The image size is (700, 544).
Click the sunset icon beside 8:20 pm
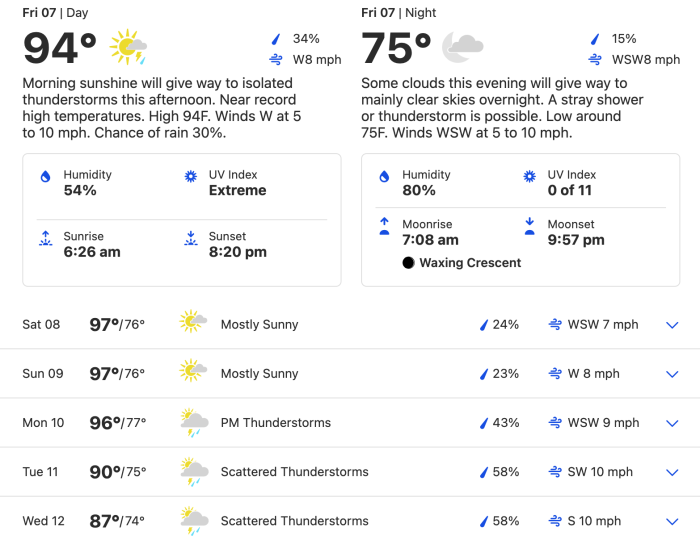pyautogui.click(x=191, y=238)
